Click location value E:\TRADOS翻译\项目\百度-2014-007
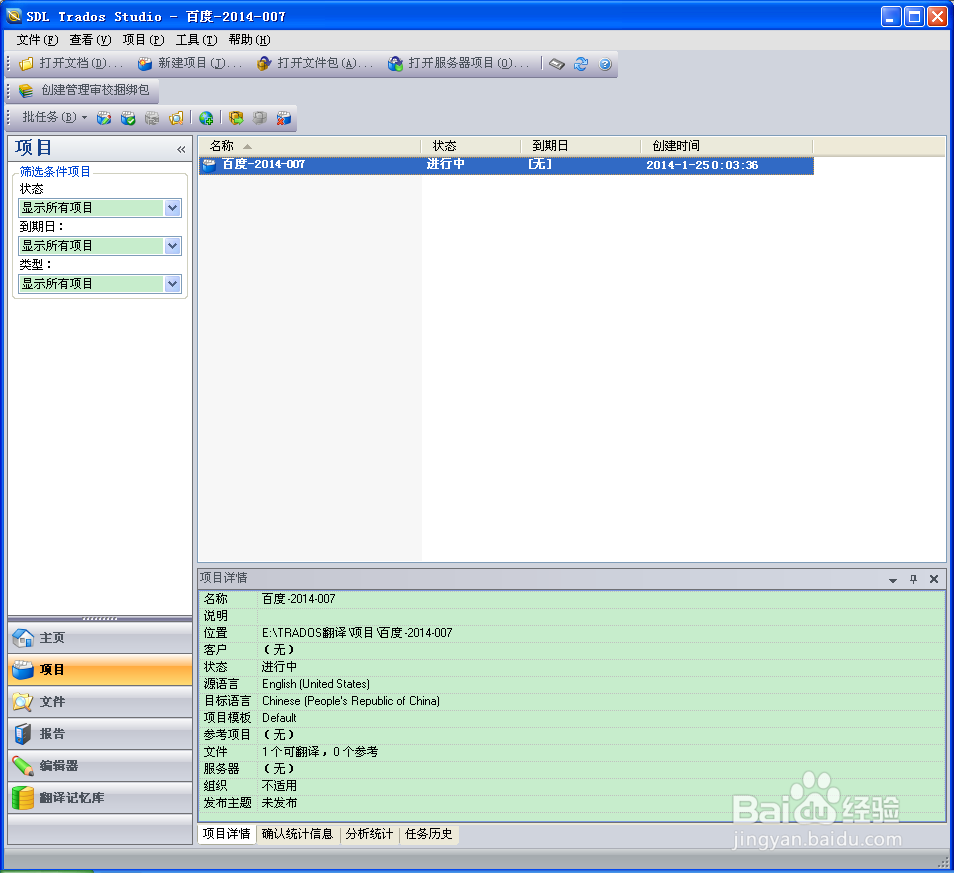Image resolution: width=954 pixels, height=873 pixels. [x=357, y=633]
